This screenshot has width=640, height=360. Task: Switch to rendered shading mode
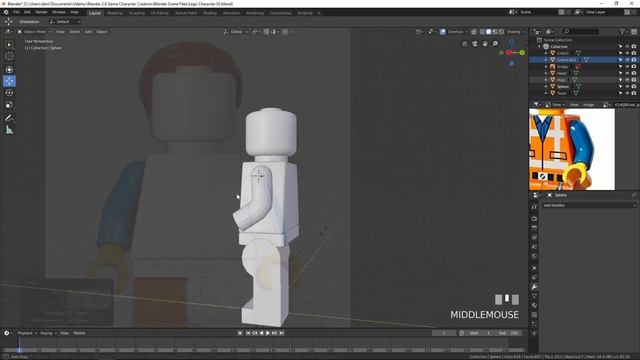coord(502,32)
